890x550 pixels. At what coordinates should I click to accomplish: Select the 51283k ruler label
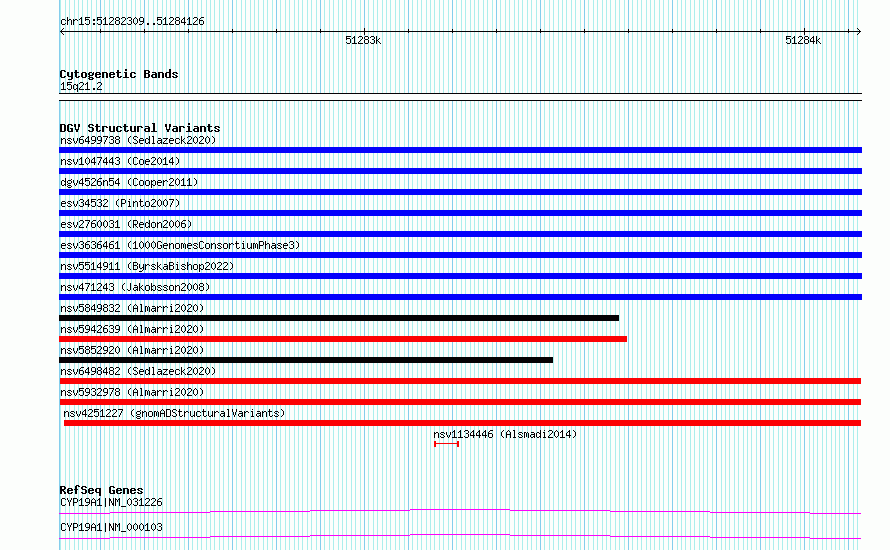[x=363, y=41]
